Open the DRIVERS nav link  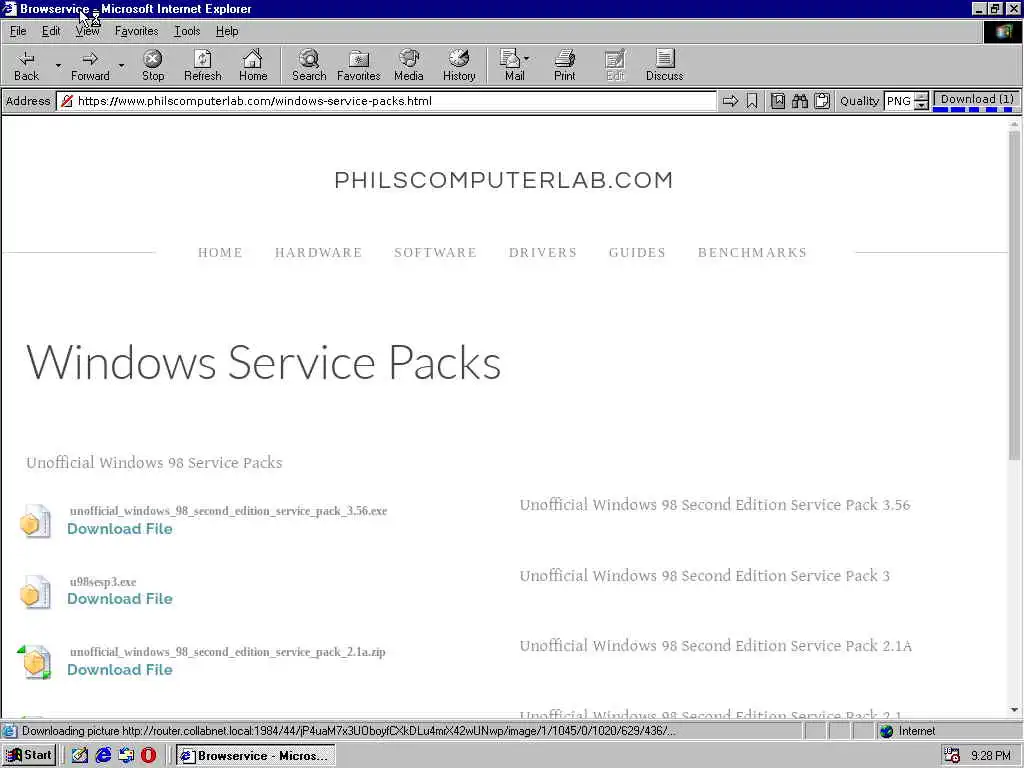click(543, 253)
